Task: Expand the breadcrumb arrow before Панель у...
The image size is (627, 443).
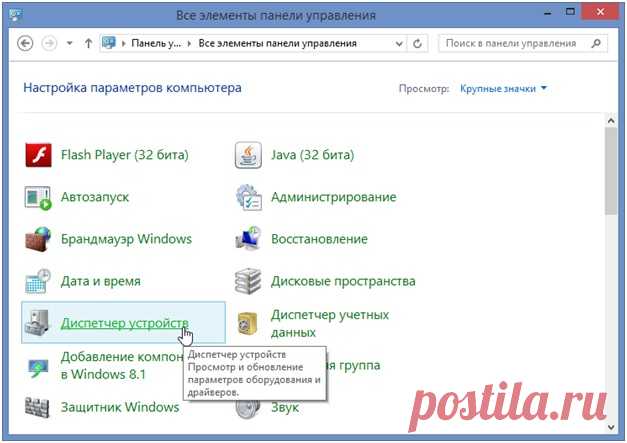Action: pos(124,43)
